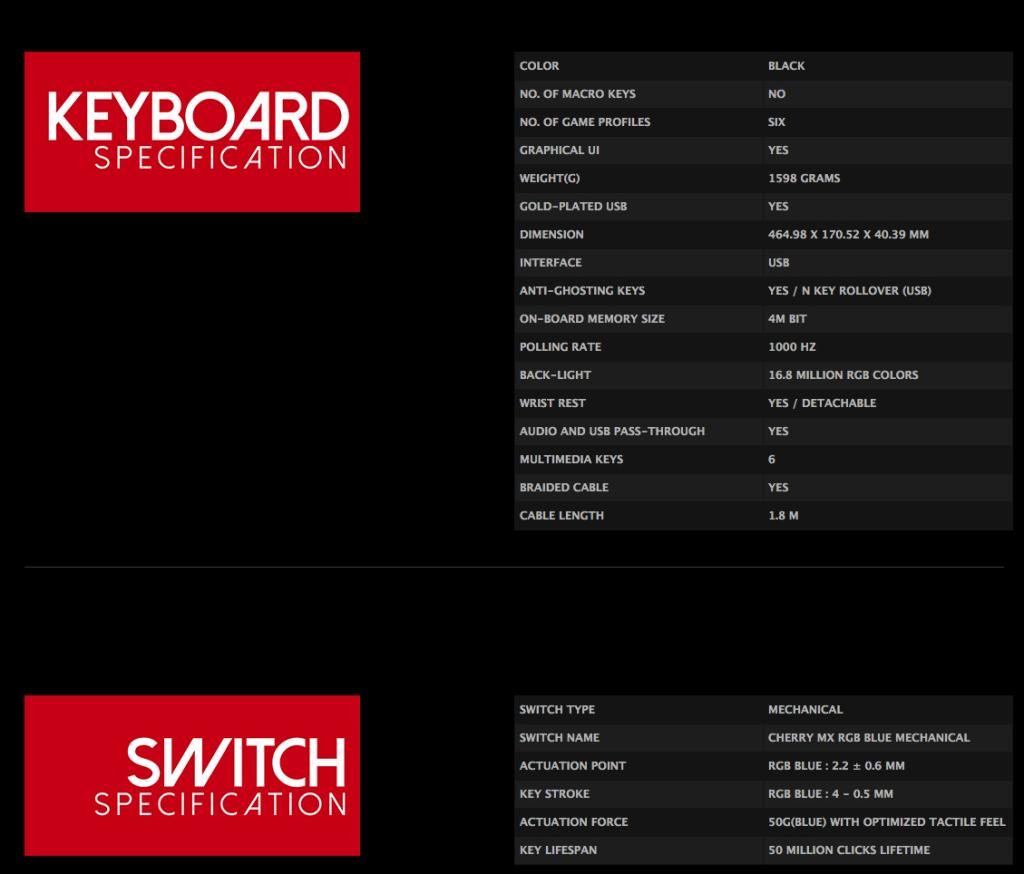Click the No. of Game Profiles label
1024x874 pixels.
(x=584, y=122)
